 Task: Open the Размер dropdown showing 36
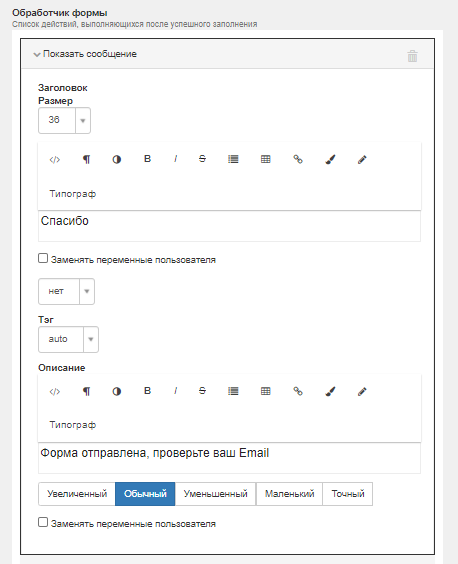coord(64,120)
